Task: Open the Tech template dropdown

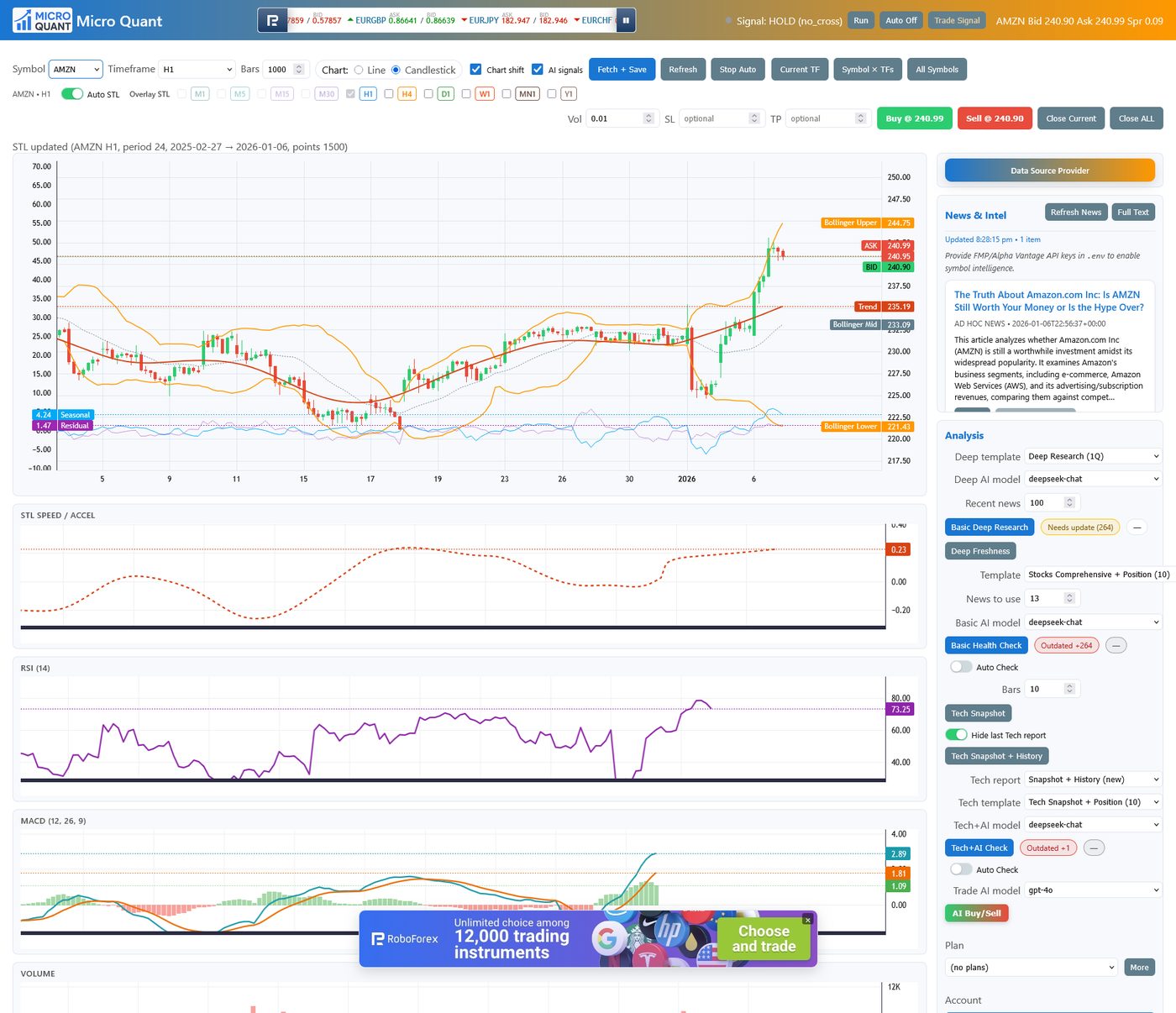Action: [1094, 802]
